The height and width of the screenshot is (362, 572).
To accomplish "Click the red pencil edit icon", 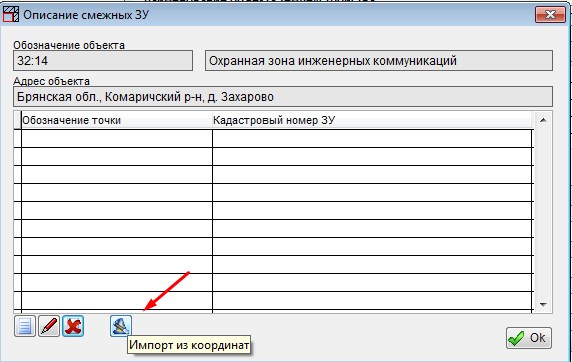I will pos(49,326).
